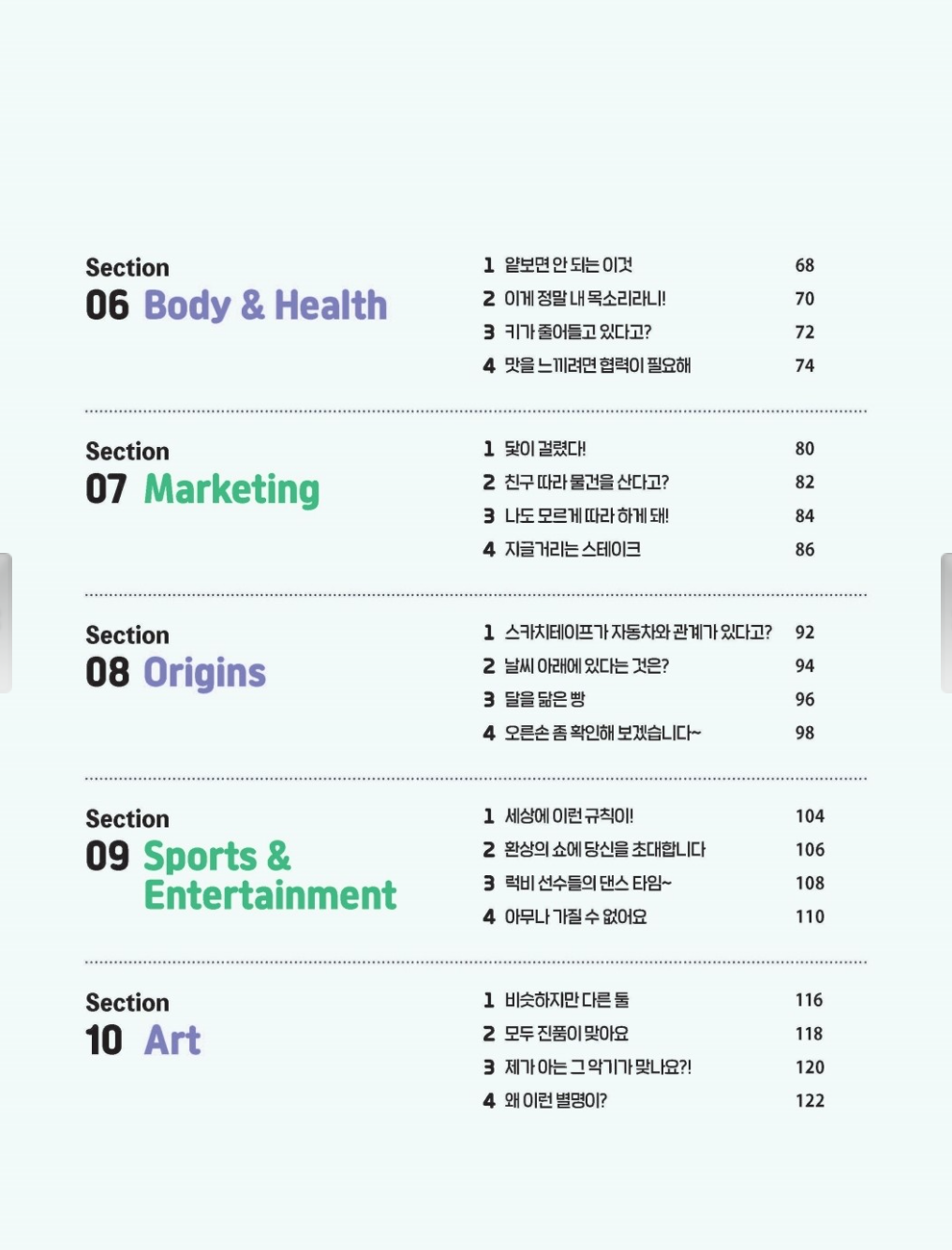Open chapter '친구 따라 물건을 산다고?'
Viewport: 952px width, 1250px height.
[x=587, y=483]
